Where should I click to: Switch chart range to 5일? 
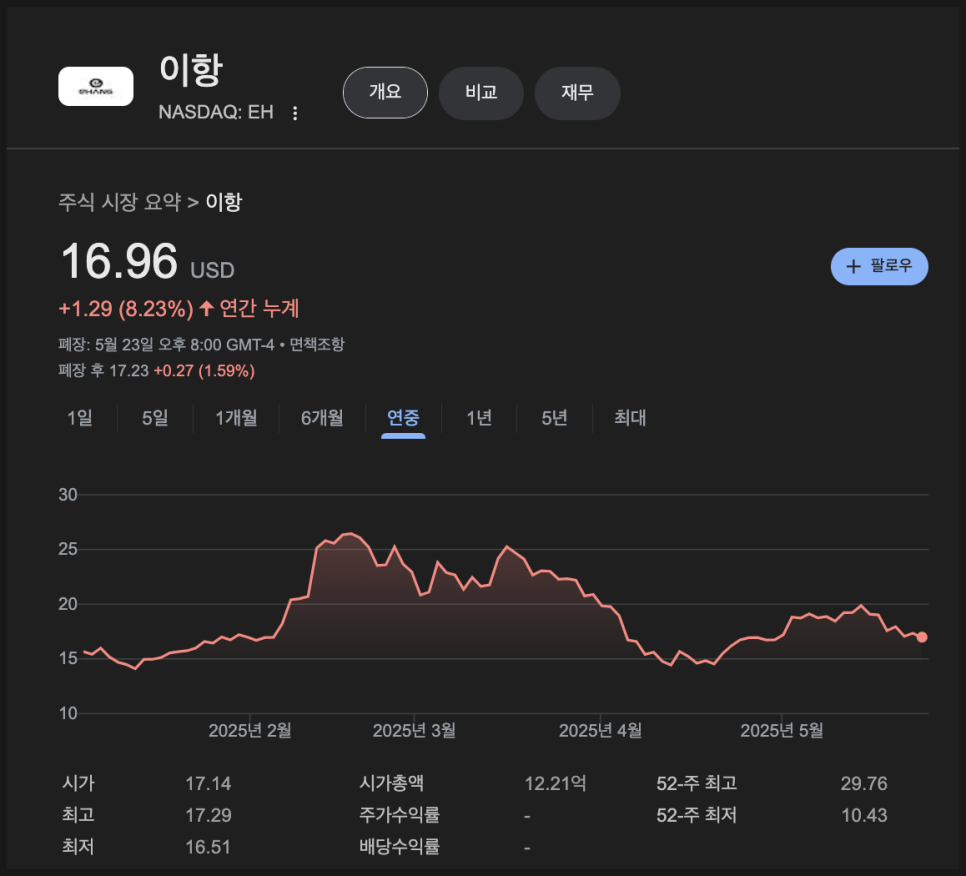tap(155, 418)
